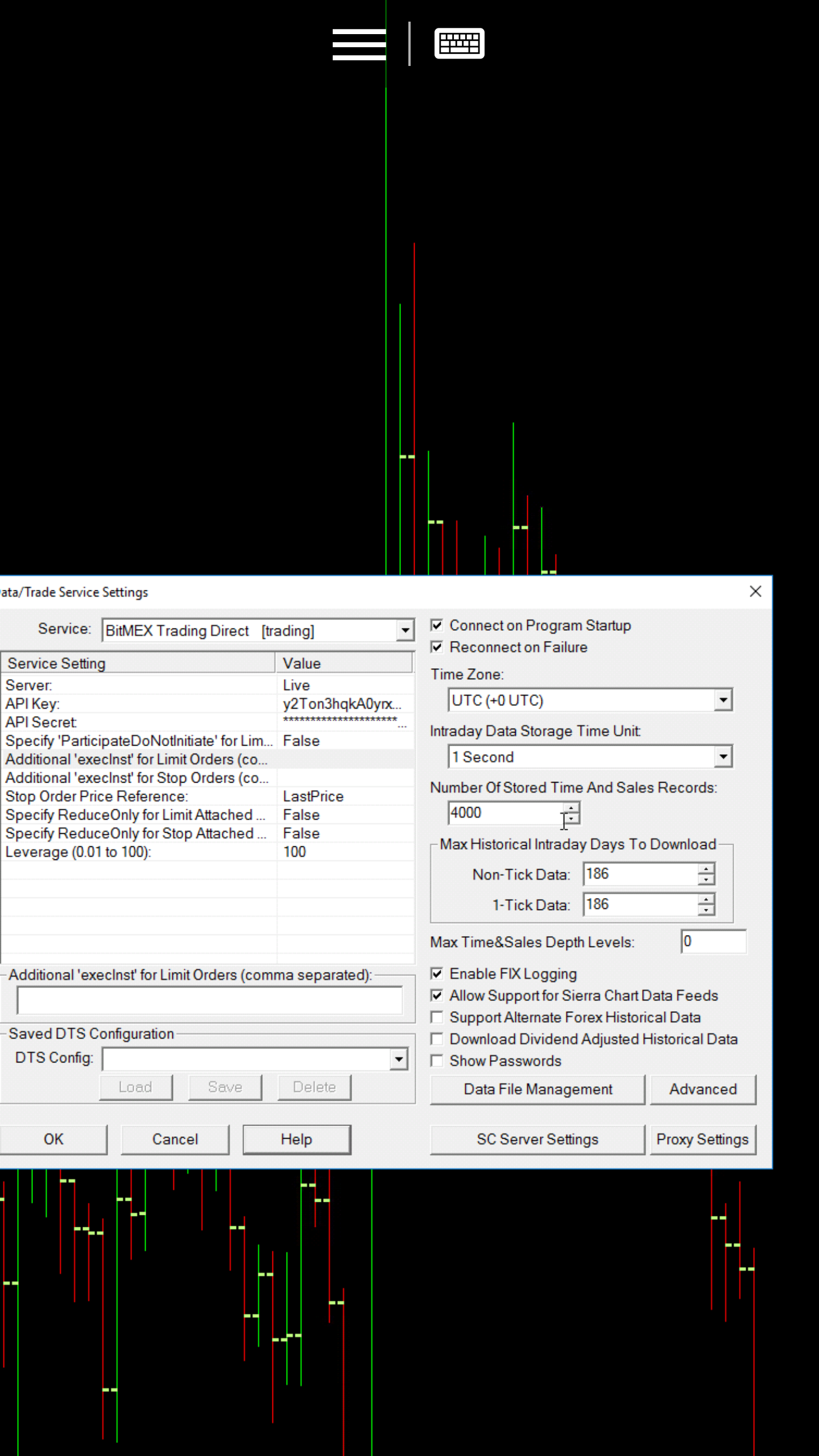
Task: Open Advanced settings button
Action: (x=703, y=1089)
